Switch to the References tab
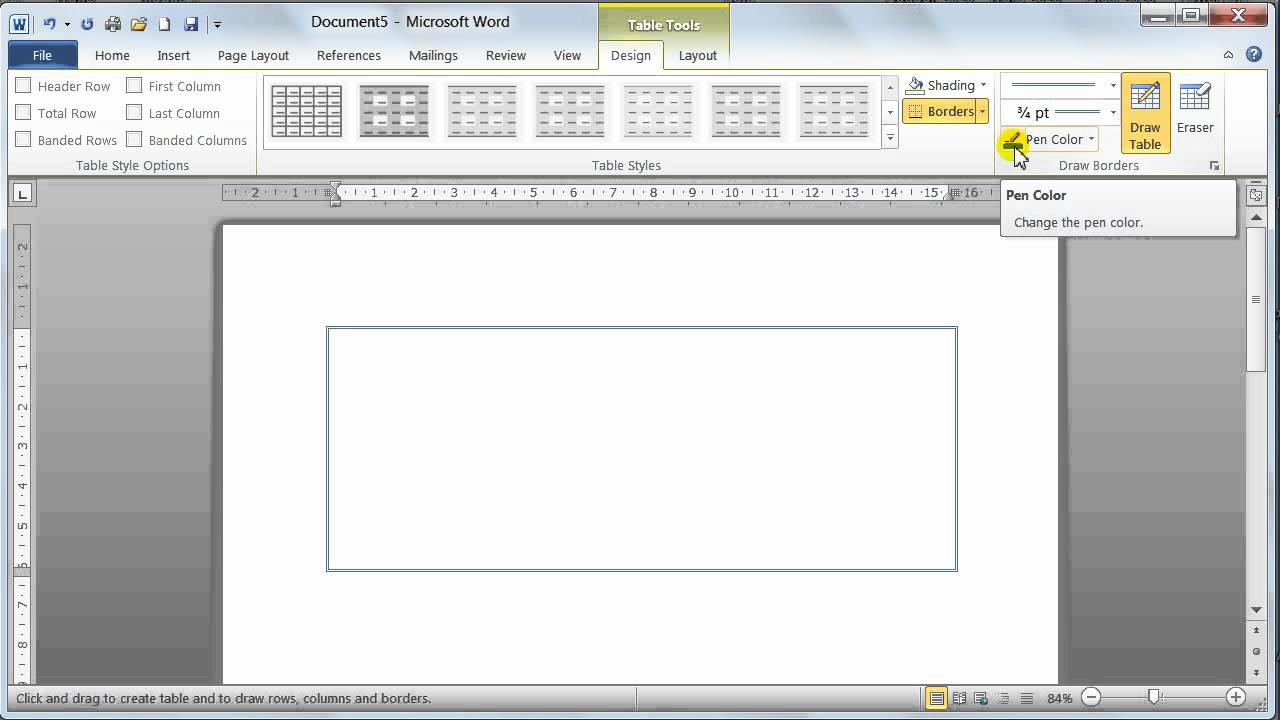Image resolution: width=1280 pixels, height=720 pixels. [349, 55]
